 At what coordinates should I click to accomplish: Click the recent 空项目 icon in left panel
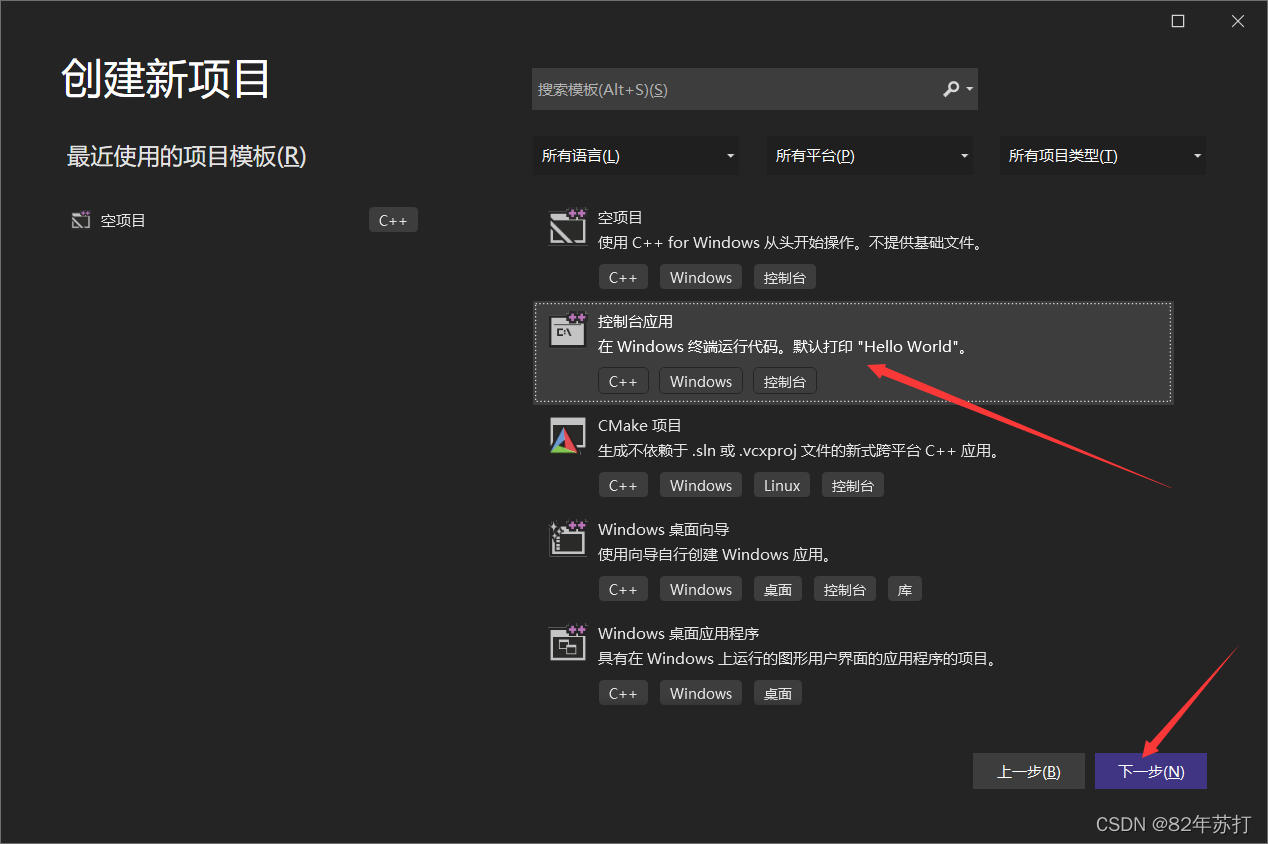pyautogui.click(x=80, y=219)
